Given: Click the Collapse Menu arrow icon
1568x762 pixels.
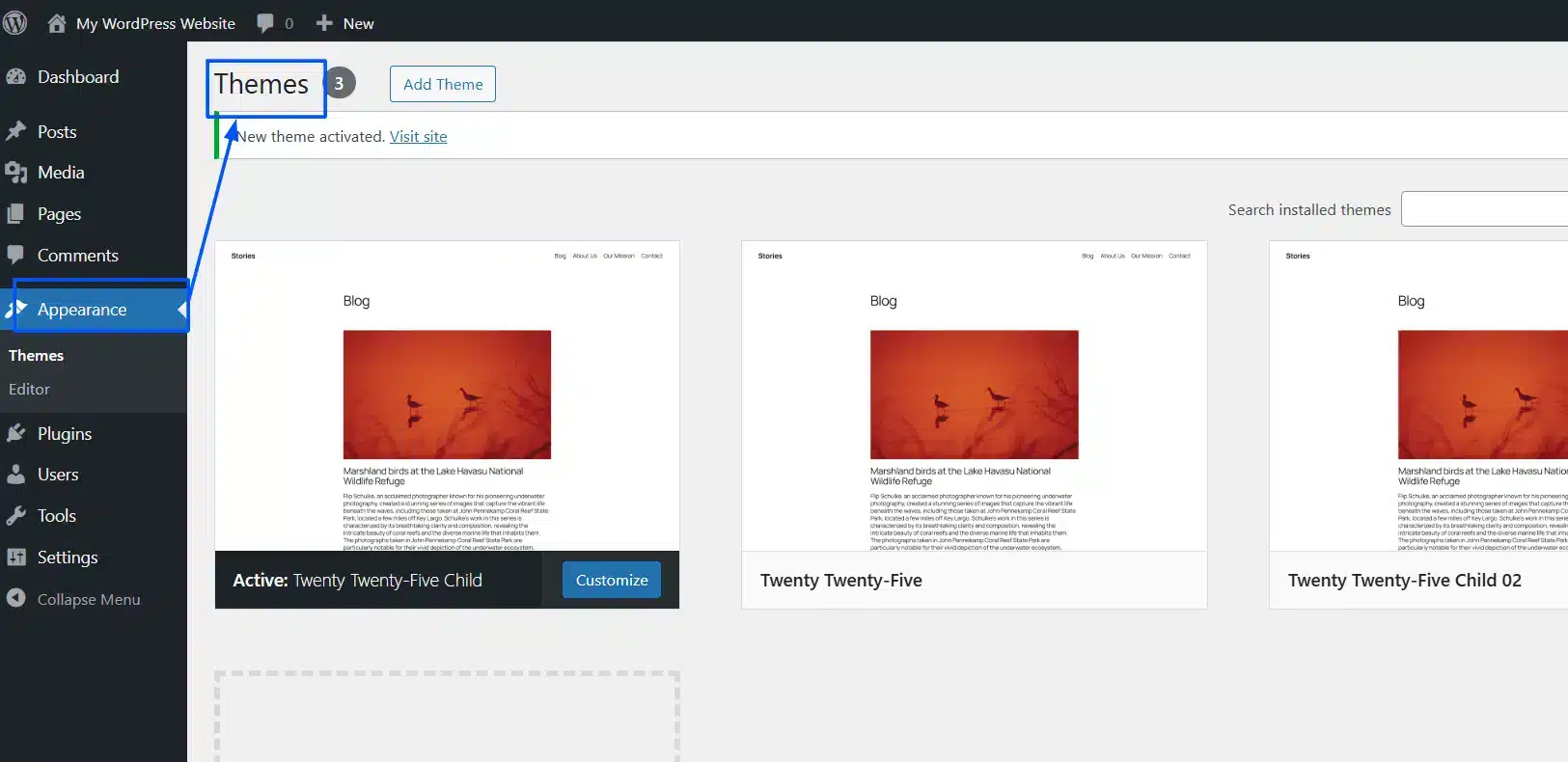Looking at the screenshot, I should click(15, 598).
